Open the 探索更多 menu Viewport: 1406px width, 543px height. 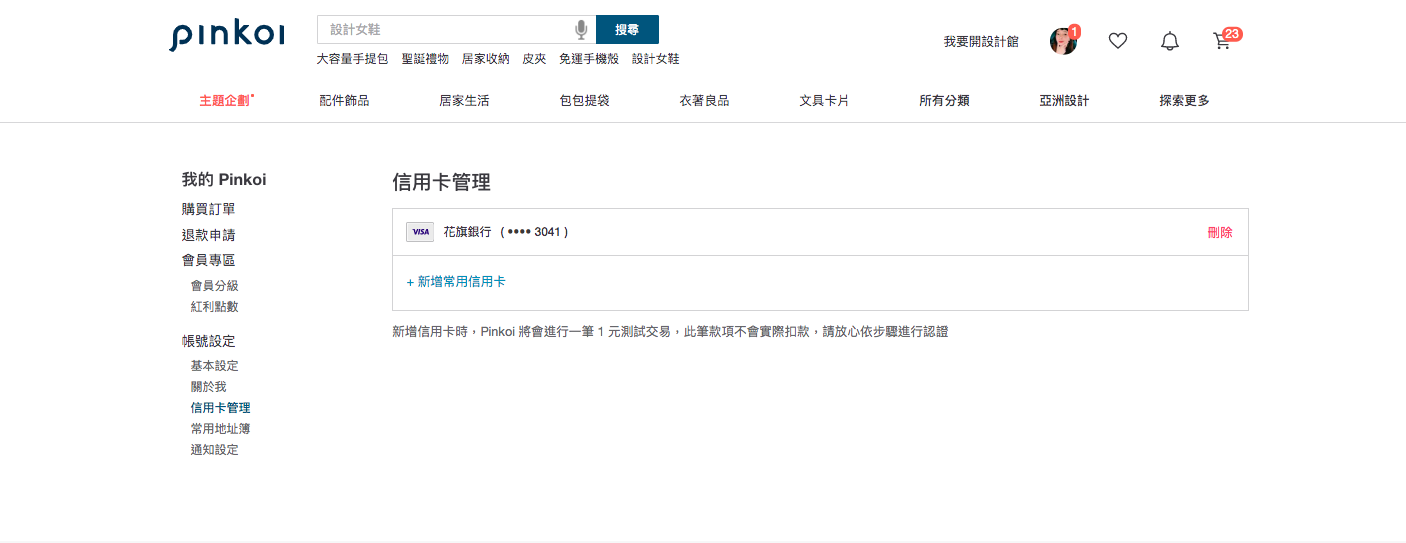pyautogui.click(x=1184, y=101)
